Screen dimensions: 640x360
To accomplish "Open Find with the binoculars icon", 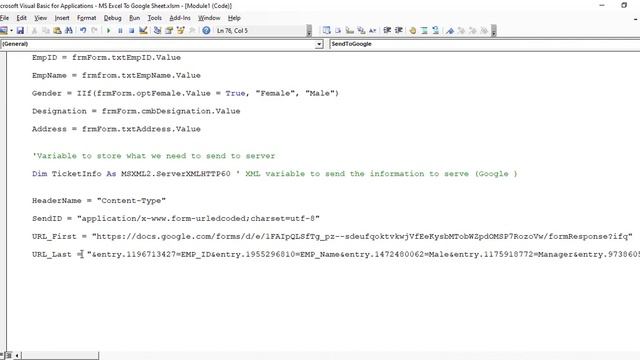I will [x=69, y=31].
